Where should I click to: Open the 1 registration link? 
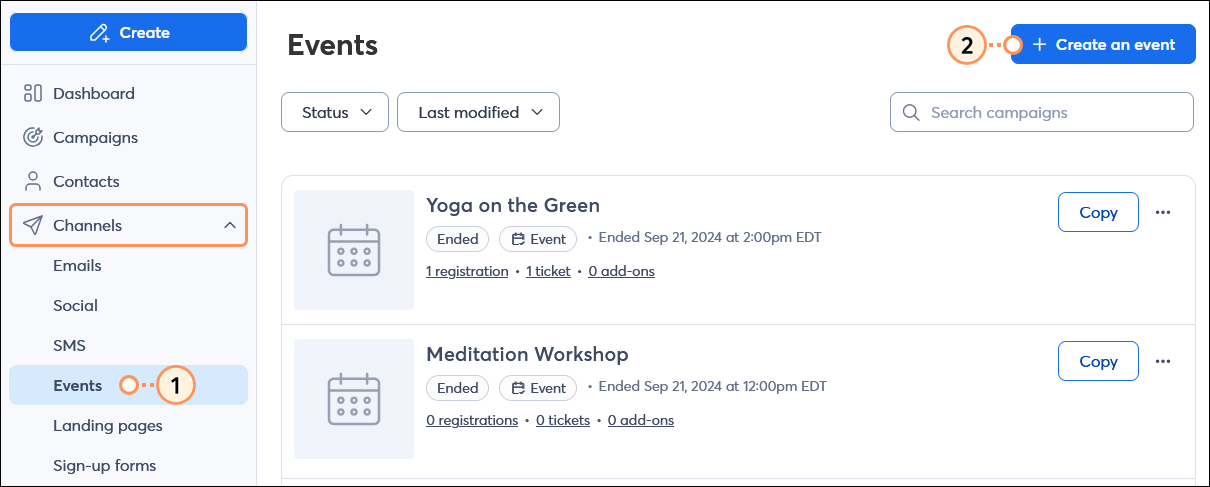point(467,271)
